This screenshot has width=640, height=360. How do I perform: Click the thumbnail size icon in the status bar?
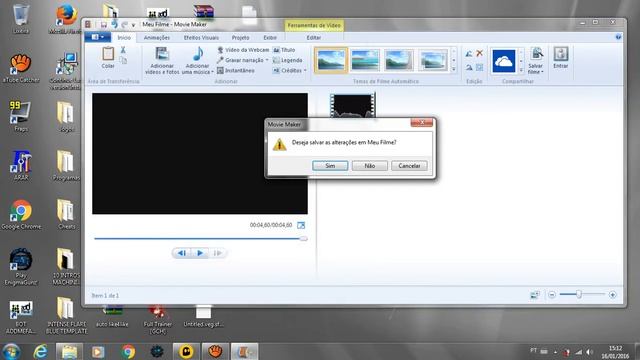pos(535,295)
